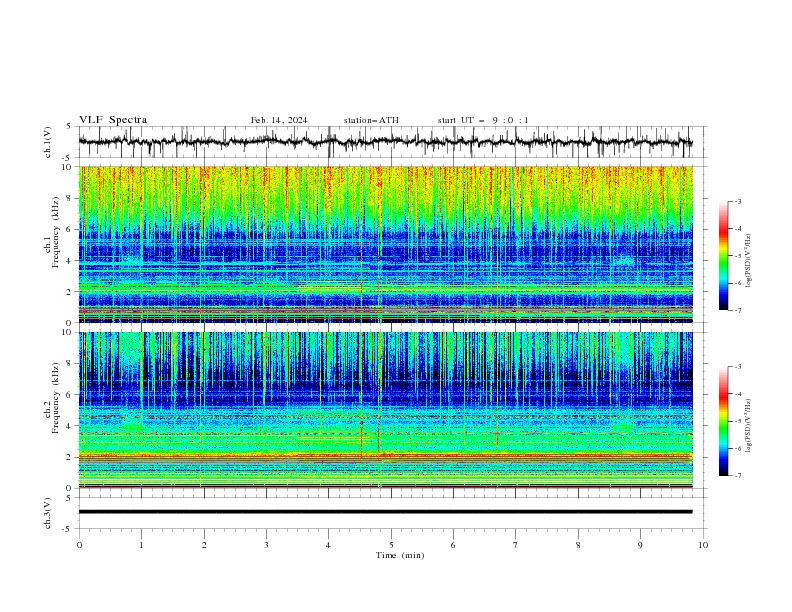Click time tick label '3' on the x-axis
The image size is (792, 612).
click(x=266, y=545)
